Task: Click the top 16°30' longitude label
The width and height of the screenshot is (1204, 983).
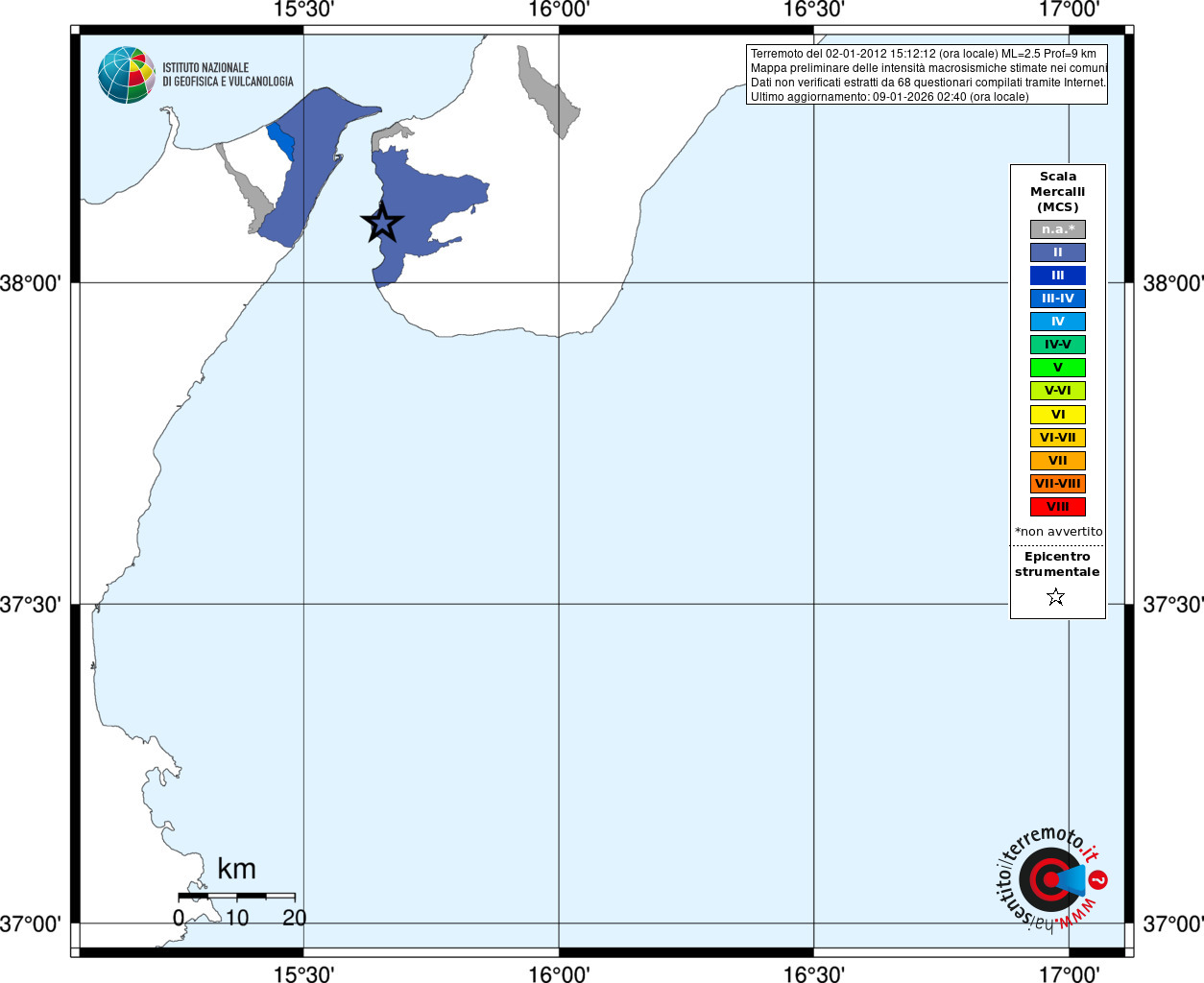Action: click(x=814, y=10)
